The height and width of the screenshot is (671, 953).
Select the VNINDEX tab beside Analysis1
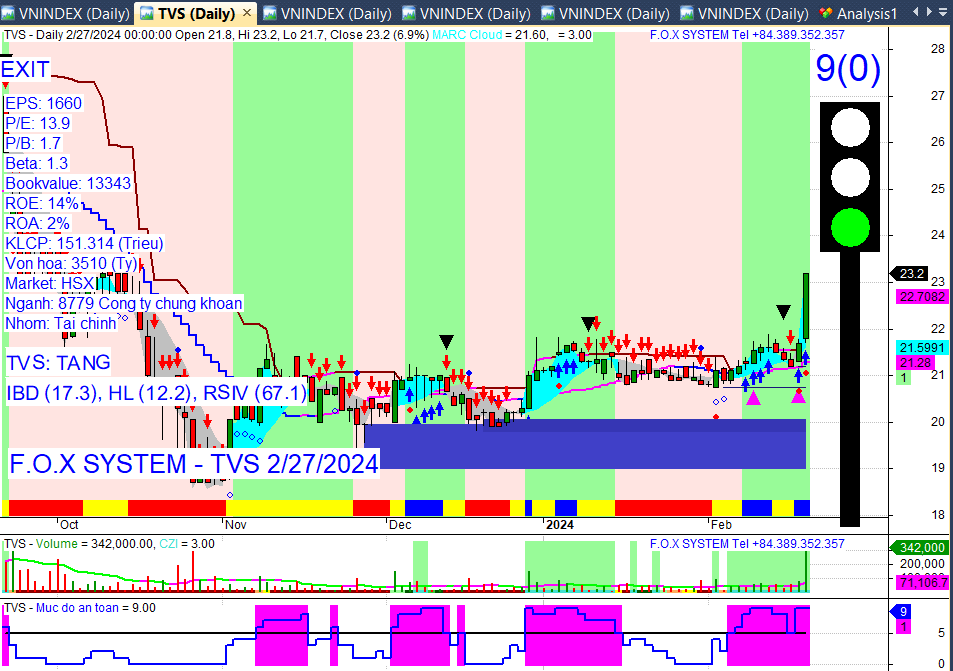coord(745,13)
